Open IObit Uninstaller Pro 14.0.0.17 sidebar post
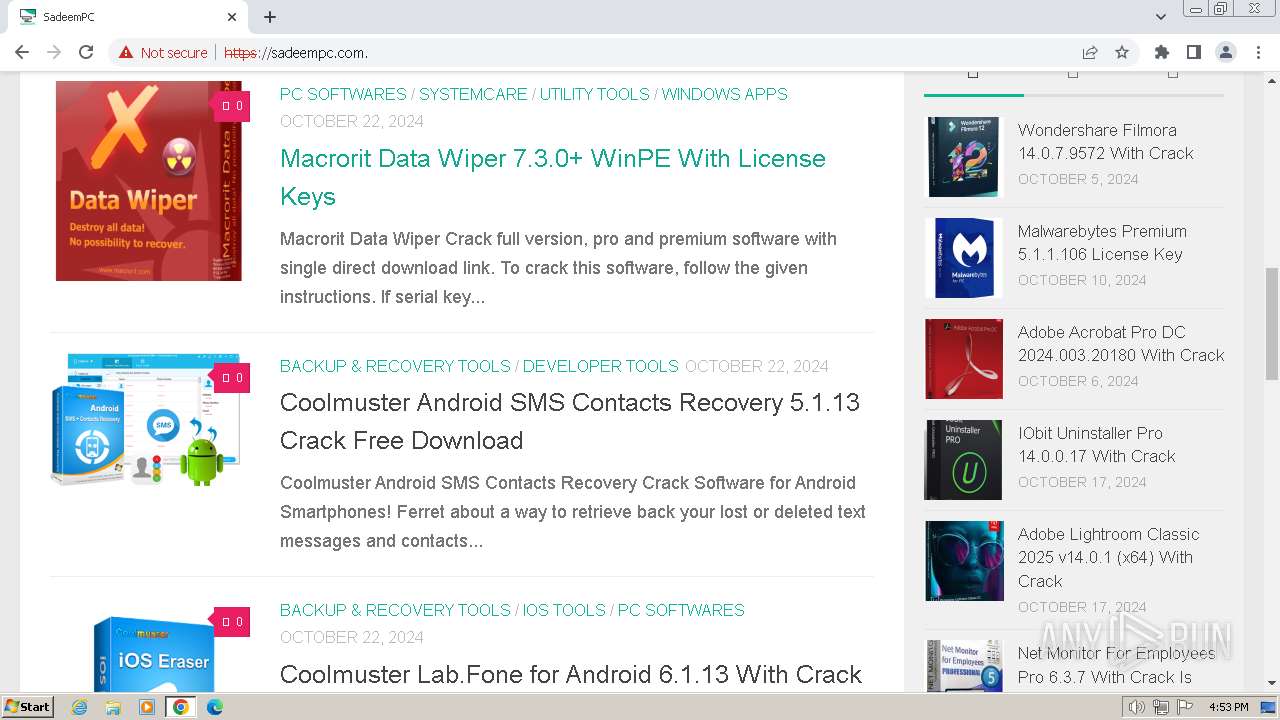The width and height of the screenshot is (1280, 720). tap(1097, 445)
